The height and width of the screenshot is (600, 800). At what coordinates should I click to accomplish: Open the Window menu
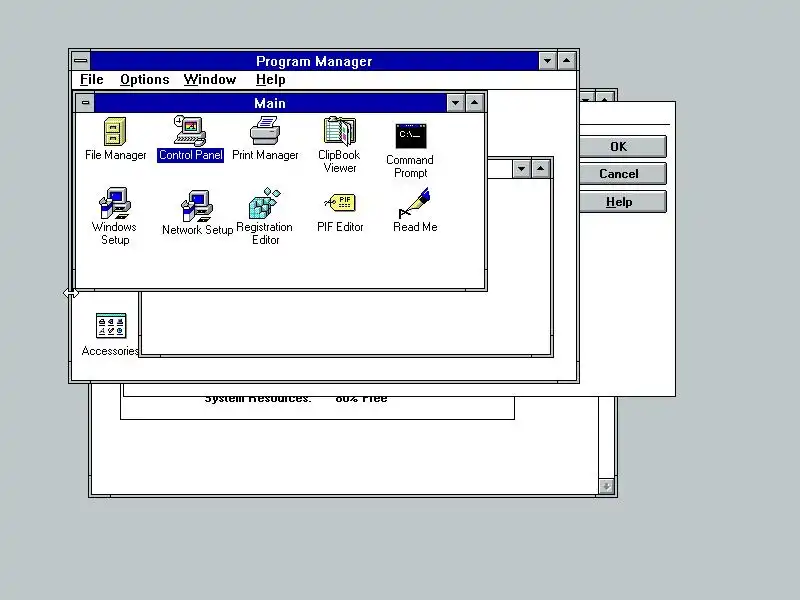(210, 80)
